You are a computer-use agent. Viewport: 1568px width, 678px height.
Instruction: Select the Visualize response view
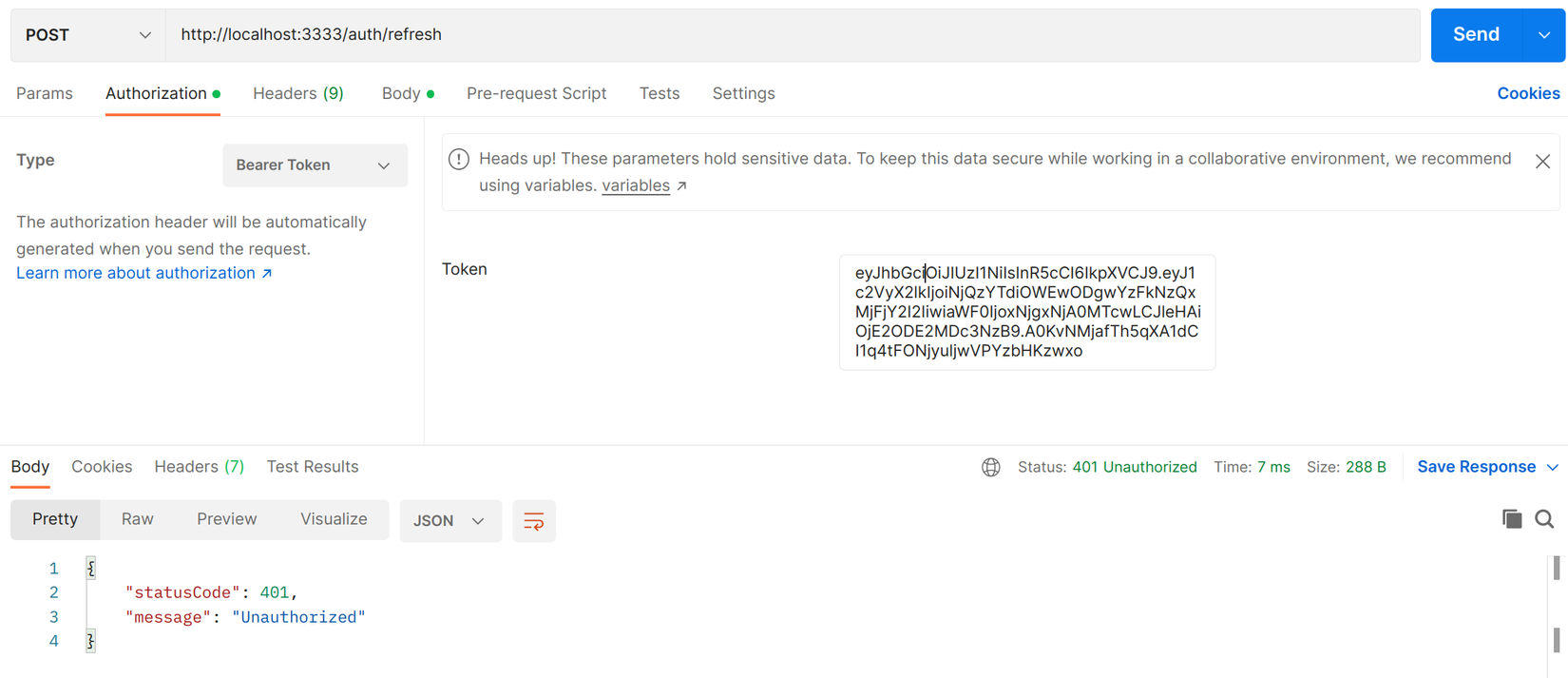pyautogui.click(x=334, y=519)
